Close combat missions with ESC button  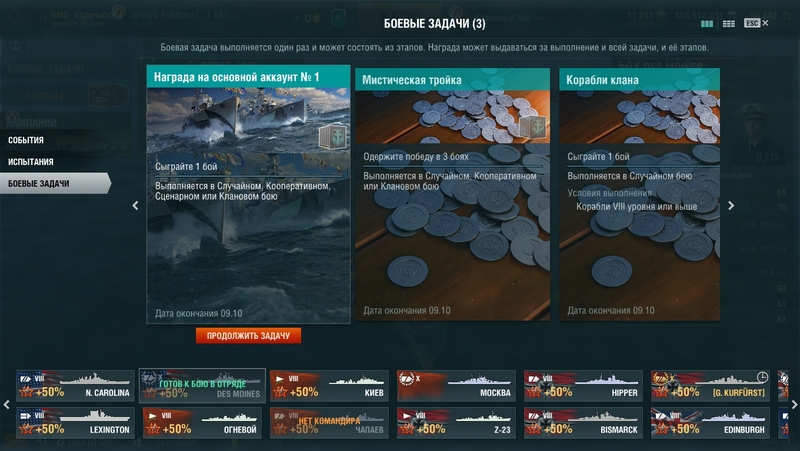coord(756,23)
